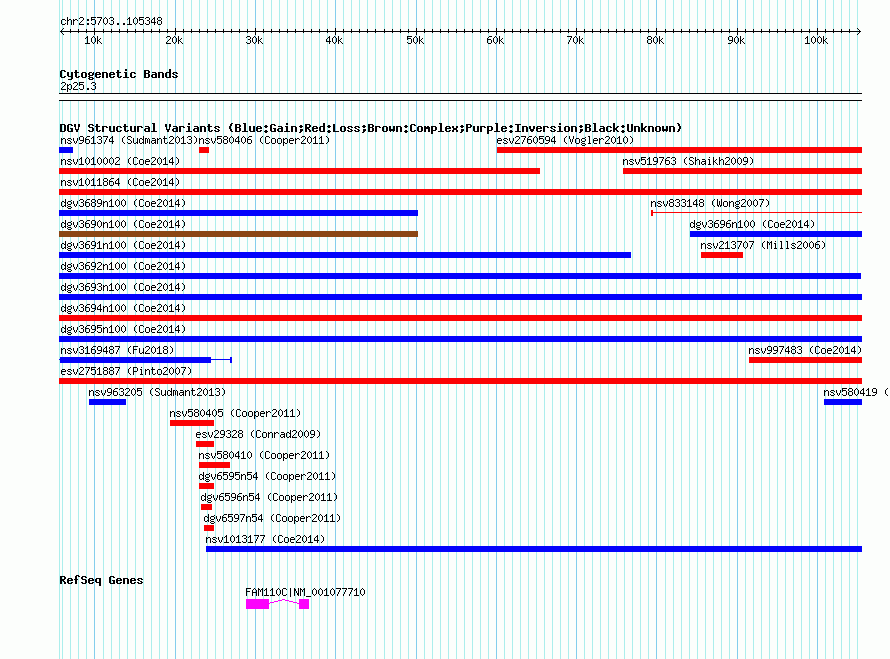890x659 pixels.
Task: Click the 50k ruler mark
Action: (x=415, y=40)
